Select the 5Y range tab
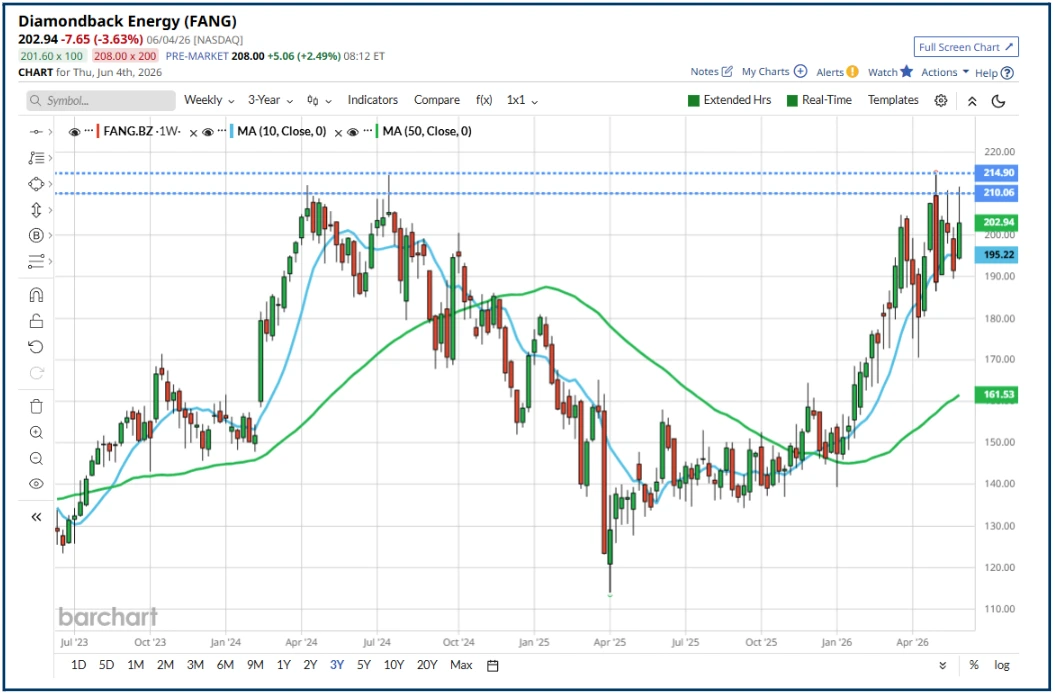The height and width of the screenshot is (693, 1055). coord(364,665)
